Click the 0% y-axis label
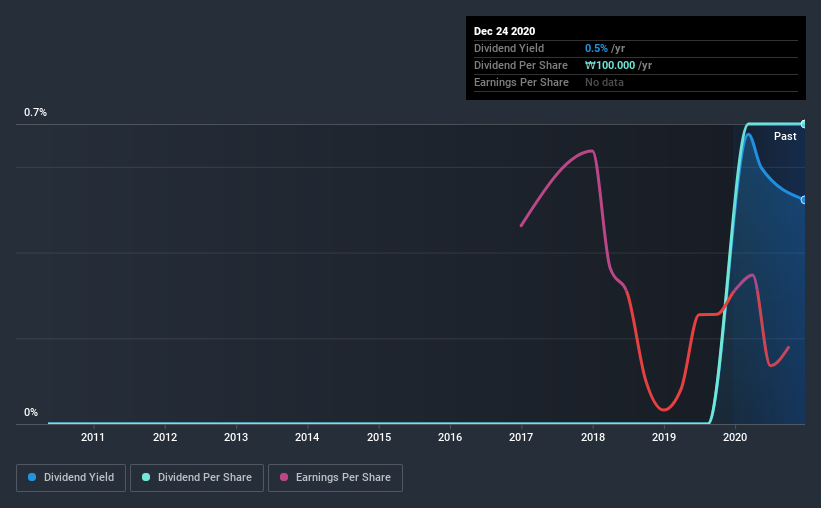Image resolution: width=821 pixels, height=508 pixels. point(31,413)
